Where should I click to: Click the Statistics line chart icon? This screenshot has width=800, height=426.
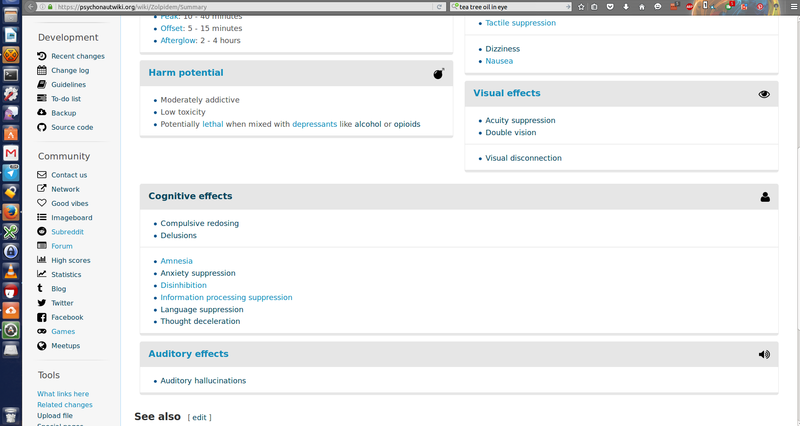tap(42, 274)
